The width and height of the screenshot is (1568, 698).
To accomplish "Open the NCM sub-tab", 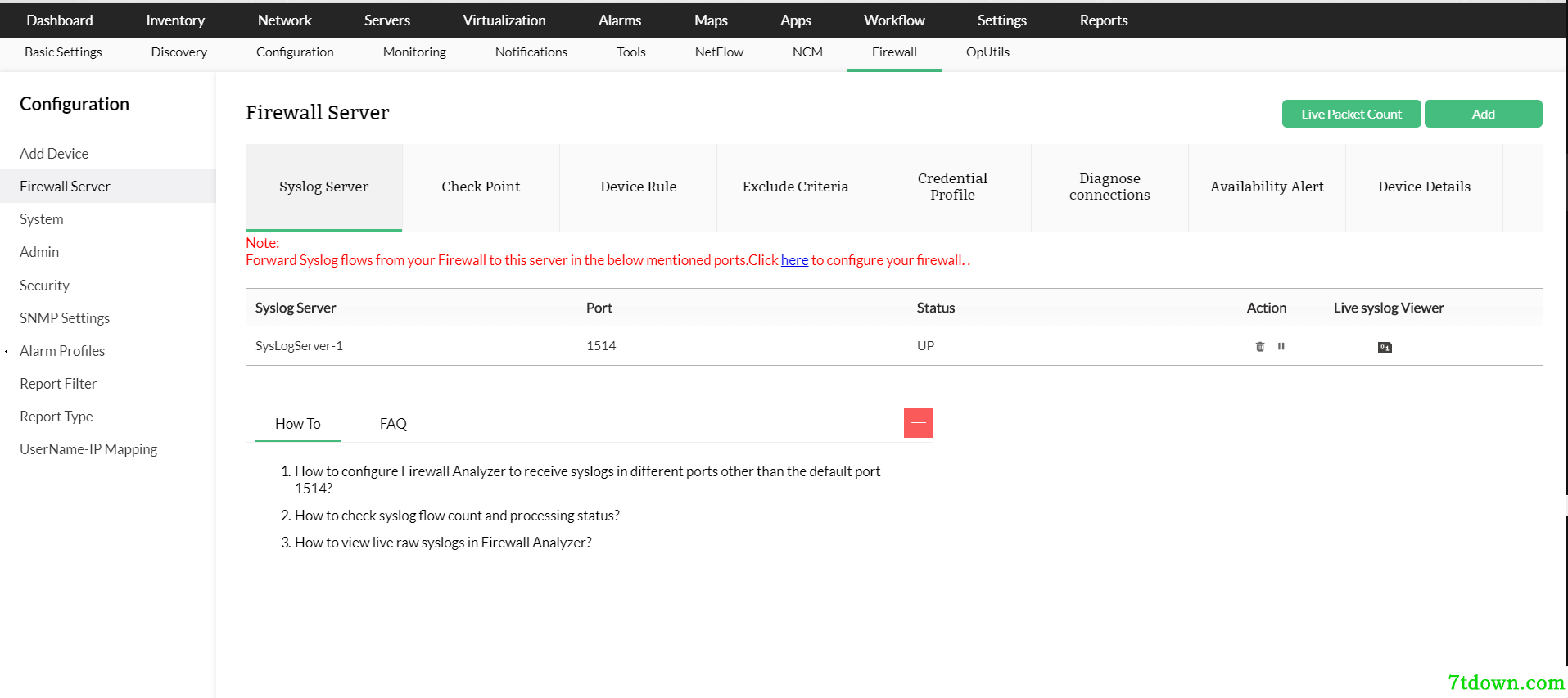I will pyautogui.click(x=807, y=52).
